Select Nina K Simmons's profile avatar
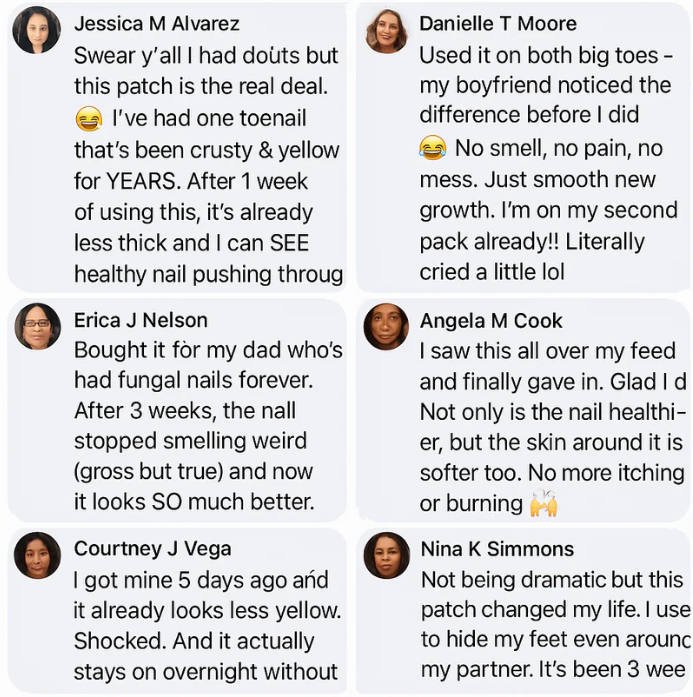The width and height of the screenshot is (693, 697). (x=385, y=555)
